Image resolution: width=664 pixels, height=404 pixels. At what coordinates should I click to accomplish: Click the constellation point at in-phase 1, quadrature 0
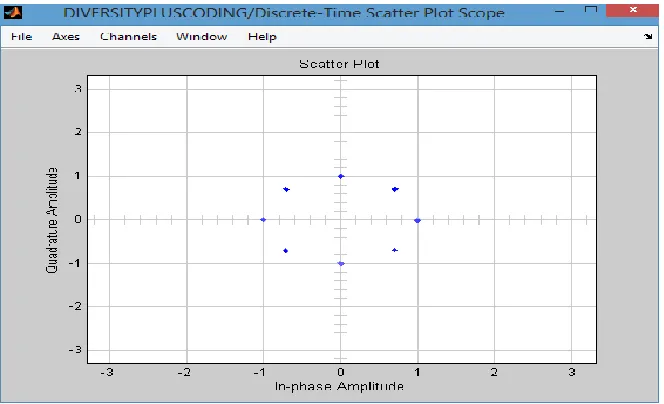tap(418, 220)
